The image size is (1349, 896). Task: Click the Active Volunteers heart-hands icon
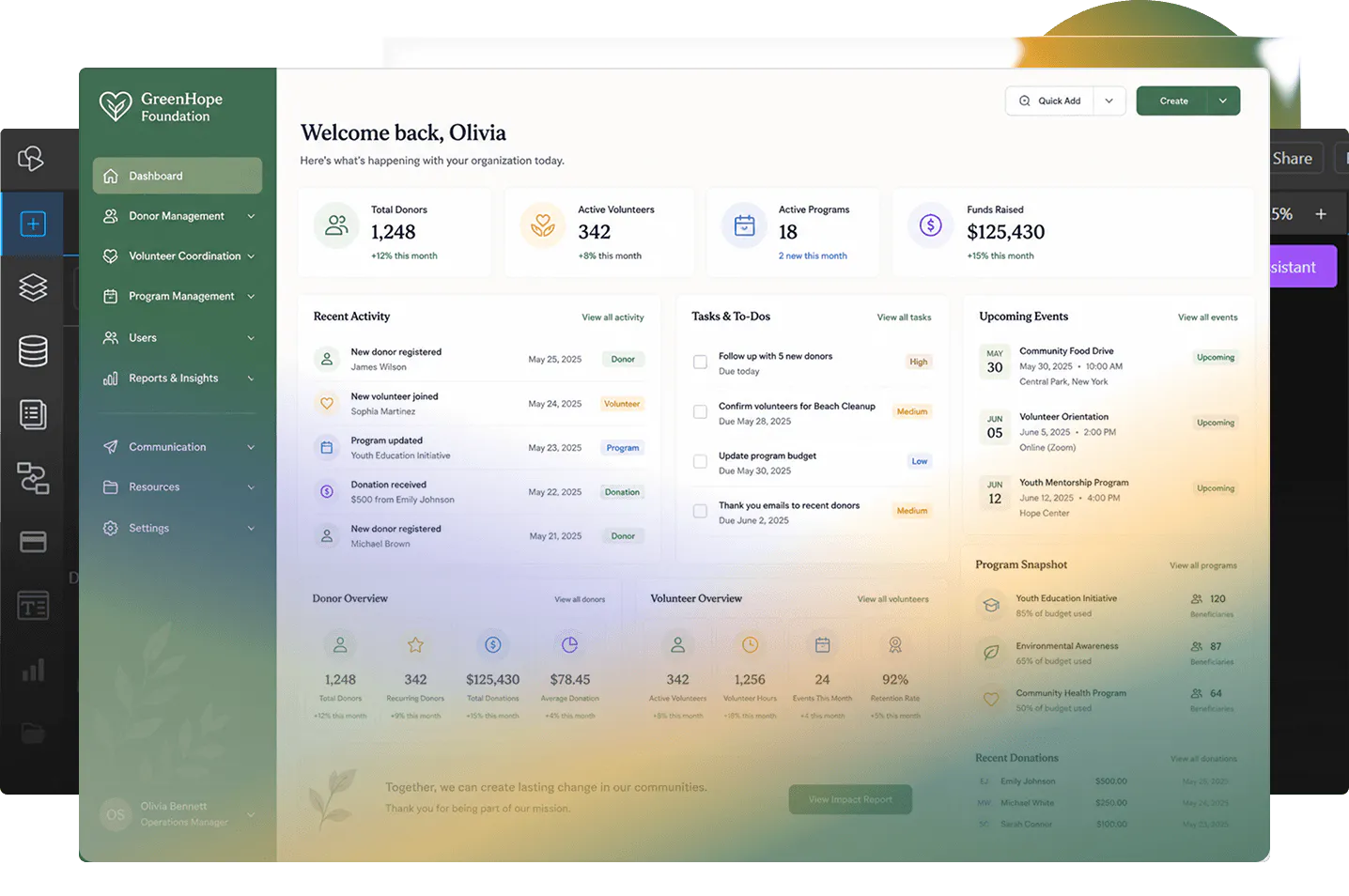[543, 225]
